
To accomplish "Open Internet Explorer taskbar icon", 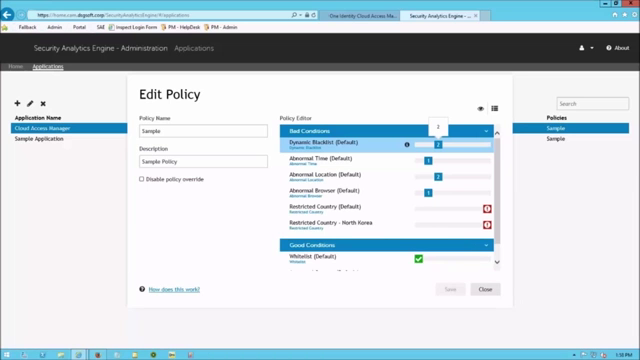I will pyautogui.click(x=78, y=355).
